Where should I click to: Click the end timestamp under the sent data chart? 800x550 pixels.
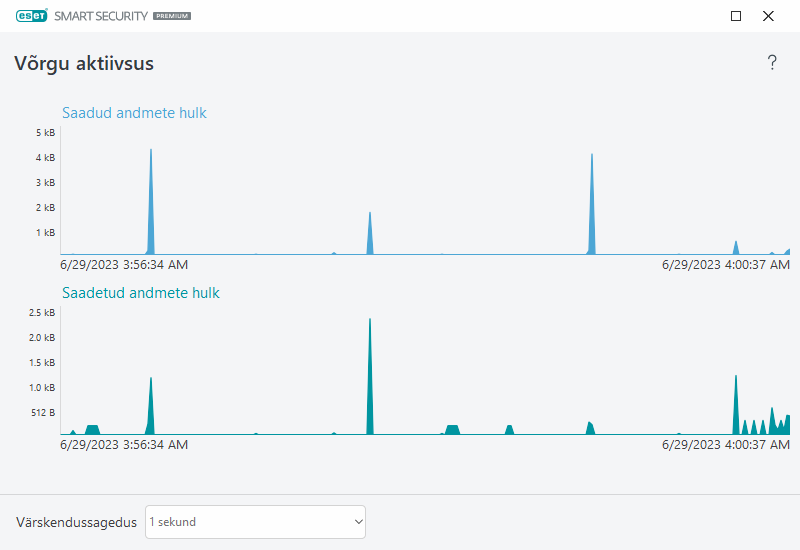(726, 445)
